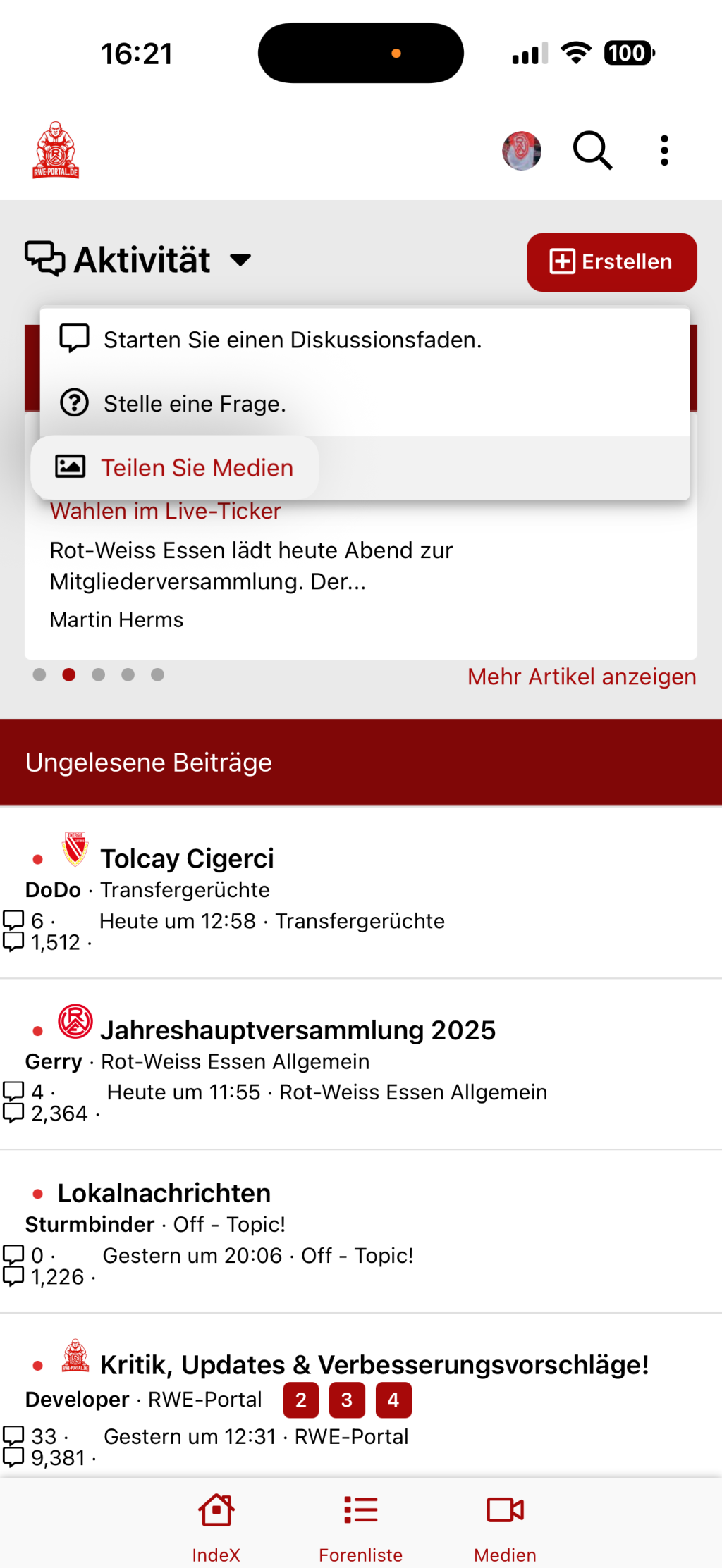The image size is (722, 1568).
Task: Select 'Starten Sie einen Diskussionsfaden'
Action: pos(293,340)
